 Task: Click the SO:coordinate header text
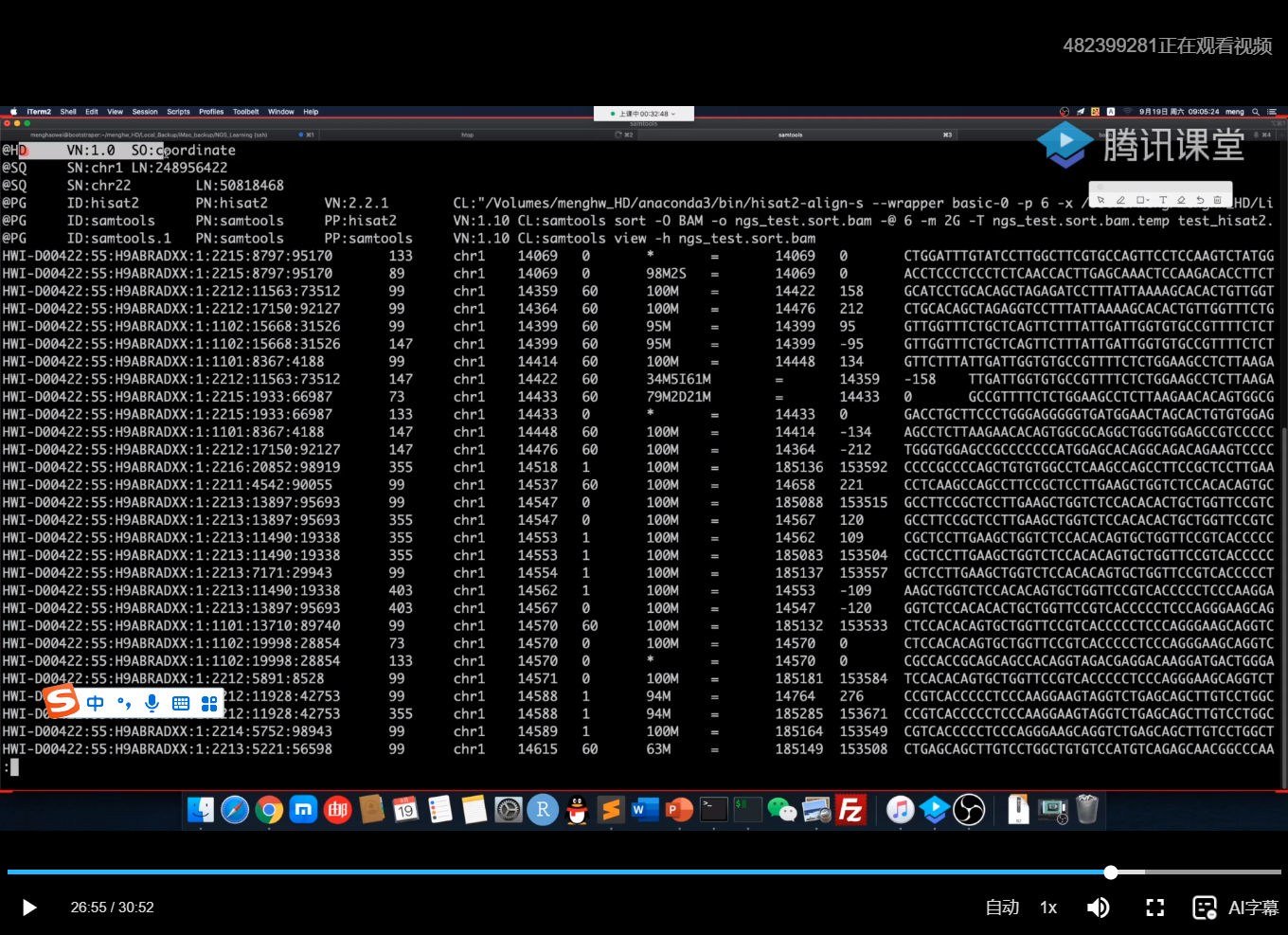coord(183,151)
